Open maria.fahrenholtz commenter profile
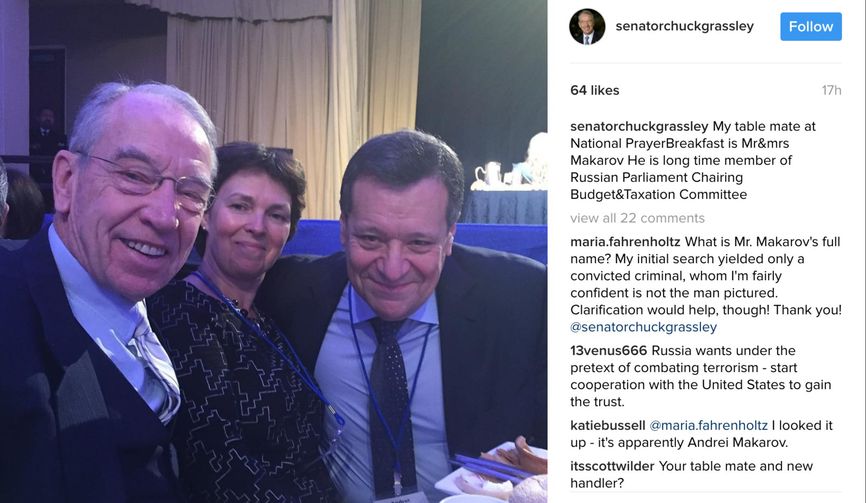The height and width of the screenshot is (503, 866). [x=625, y=242]
